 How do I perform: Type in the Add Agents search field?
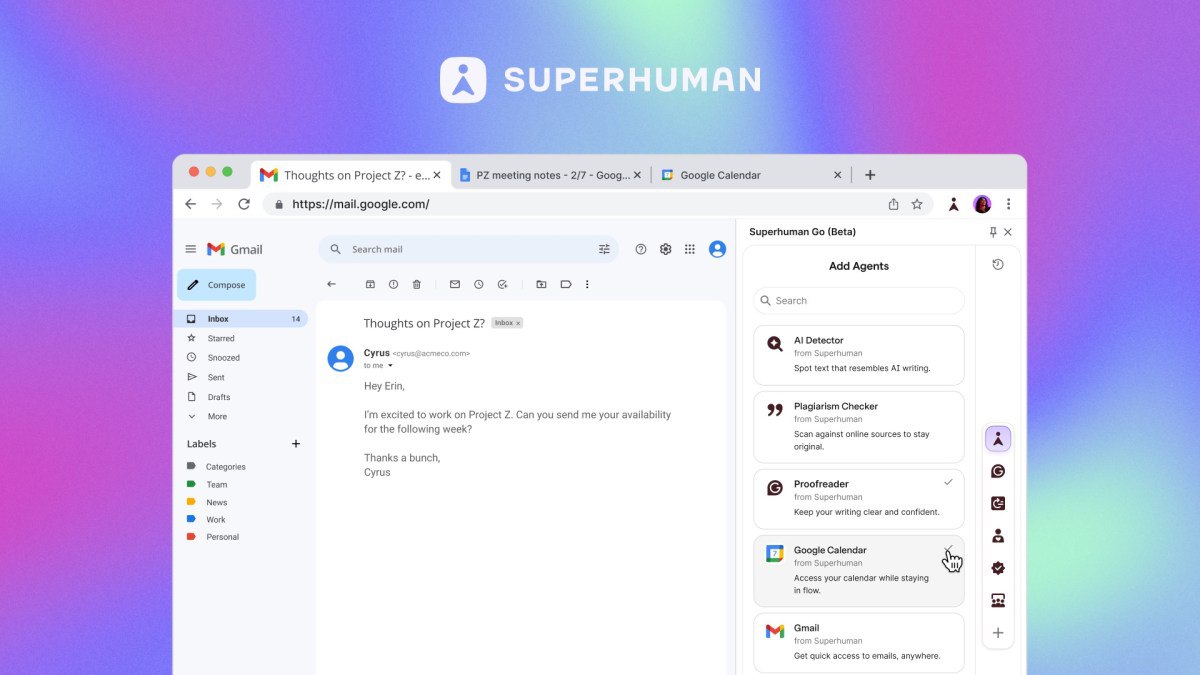(x=858, y=300)
